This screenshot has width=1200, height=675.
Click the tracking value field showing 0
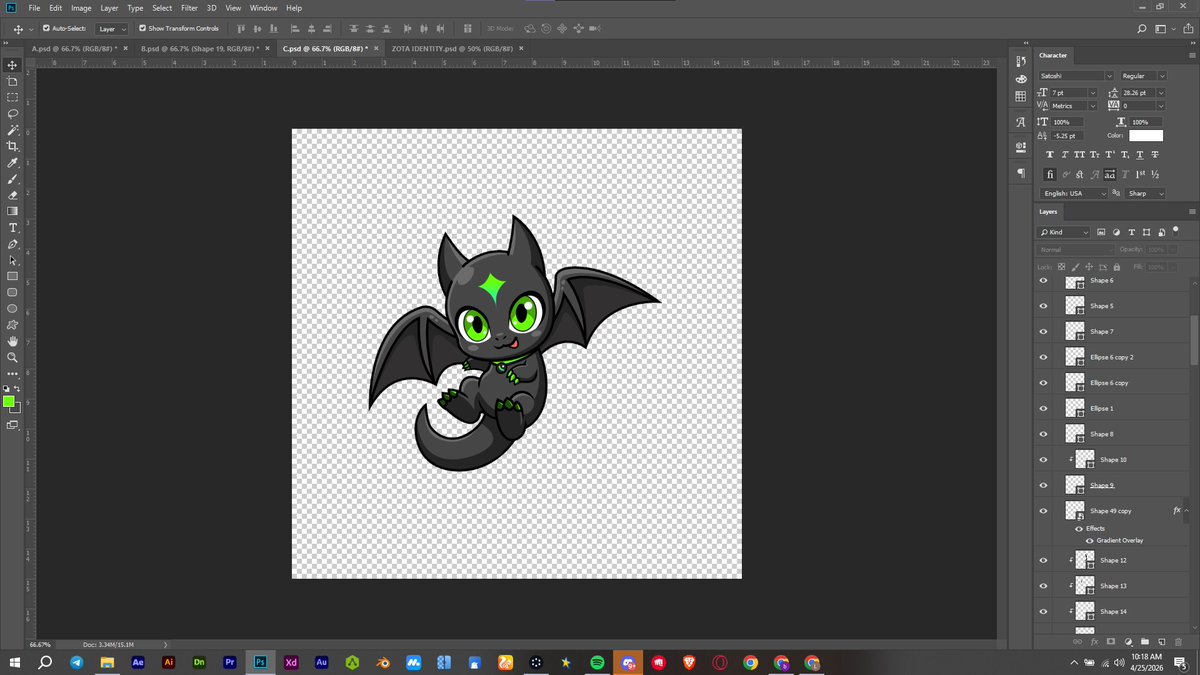pyautogui.click(x=1138, y=106)
